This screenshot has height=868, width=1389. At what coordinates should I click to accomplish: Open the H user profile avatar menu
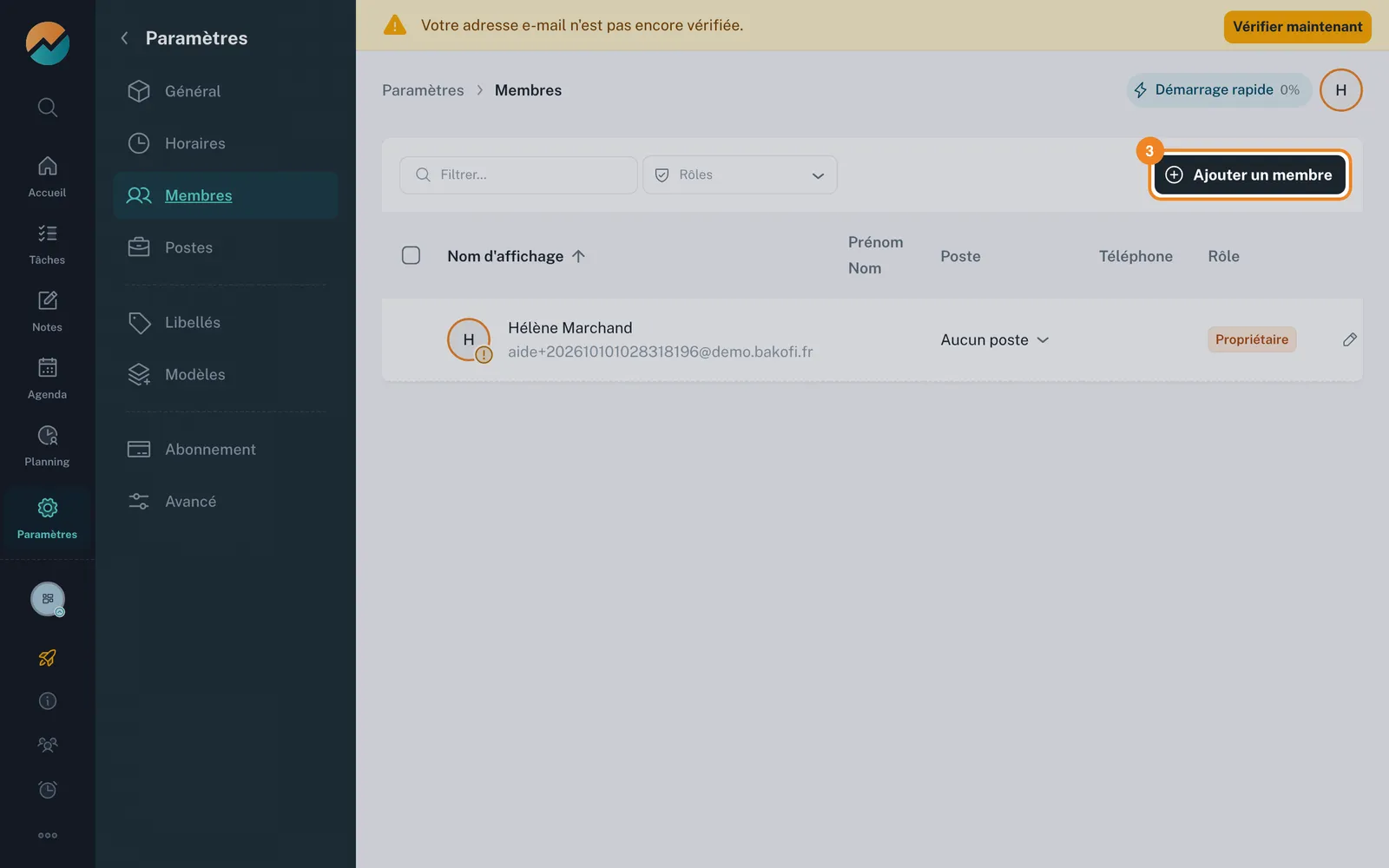(x=1341, y=90)
